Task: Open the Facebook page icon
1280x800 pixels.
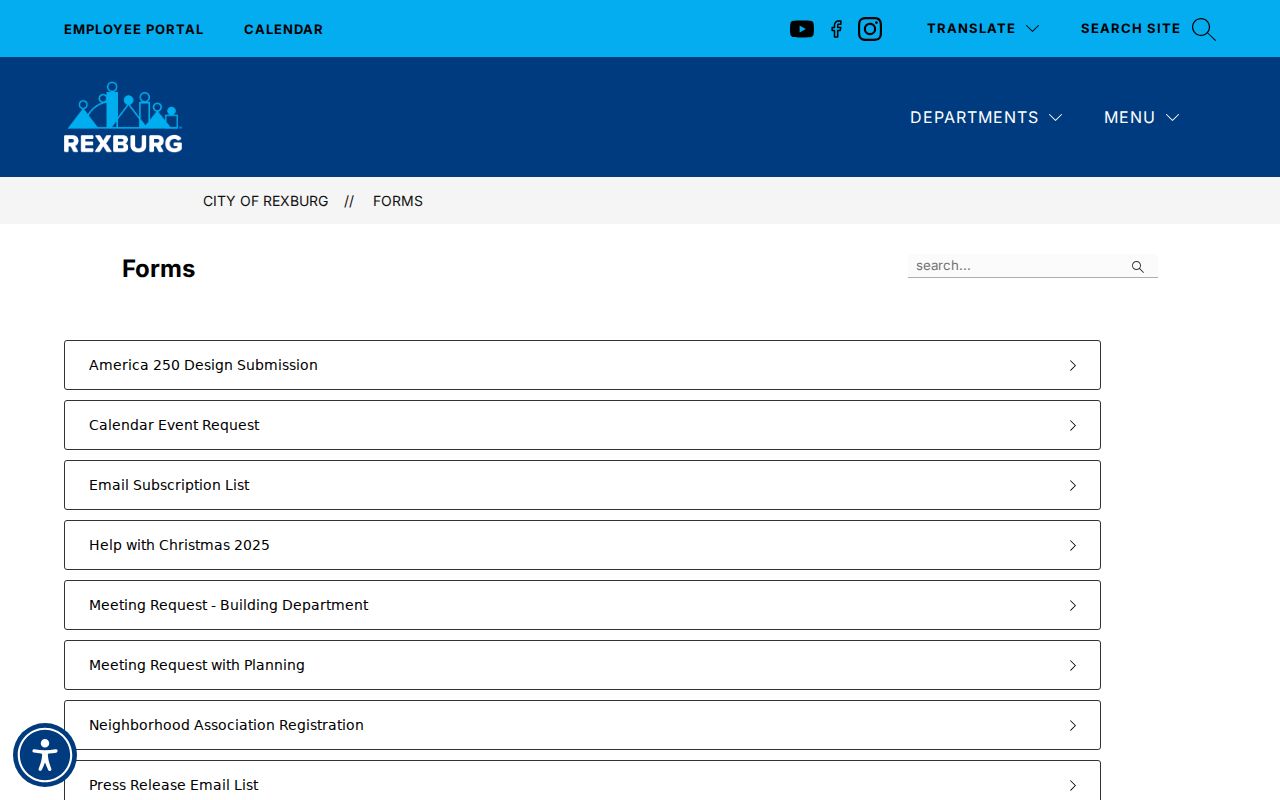Action: [836, 29]
